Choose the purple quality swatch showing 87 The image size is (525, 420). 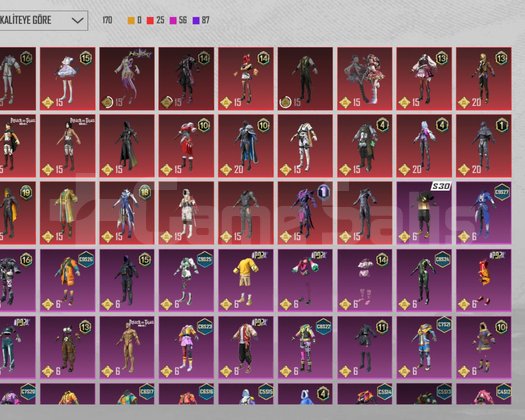(x=196, y=20)
